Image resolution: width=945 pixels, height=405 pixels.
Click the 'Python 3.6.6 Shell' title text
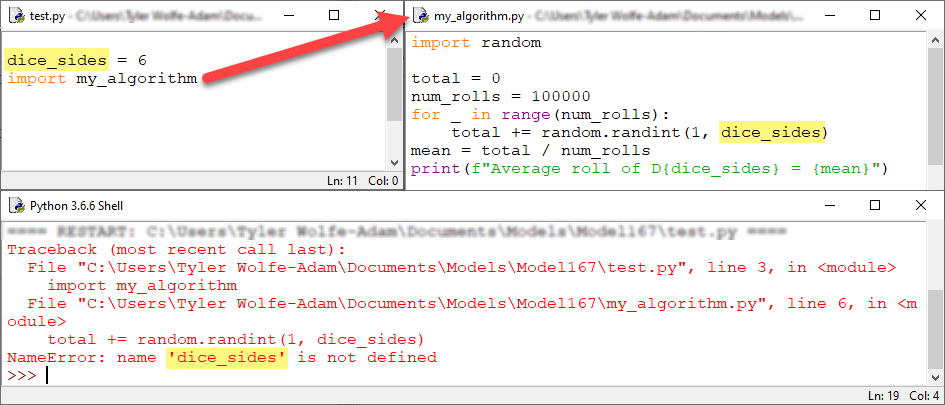click(x=77, y=206)
